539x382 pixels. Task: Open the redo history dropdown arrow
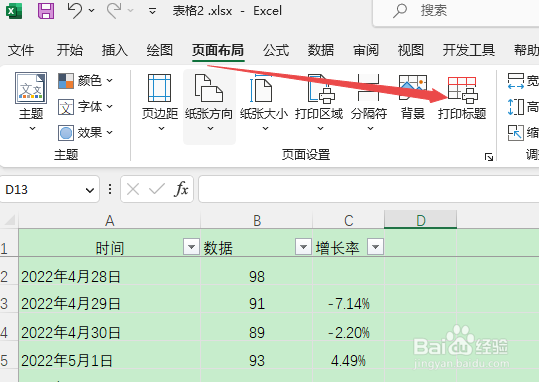(131, 11)
